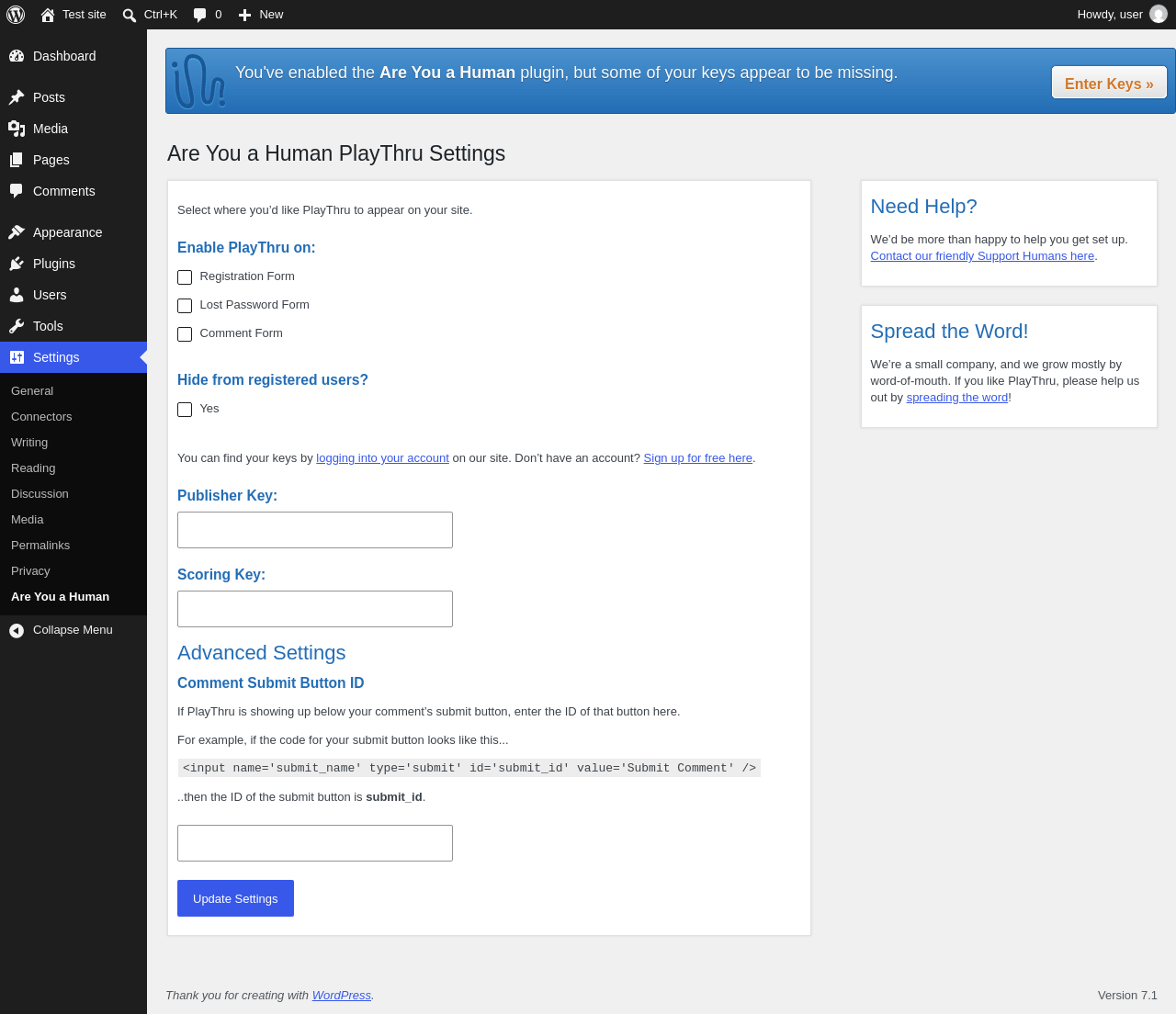Open Permalinks settings
Screen dimensions: 1176x1014
click(40, 546)
